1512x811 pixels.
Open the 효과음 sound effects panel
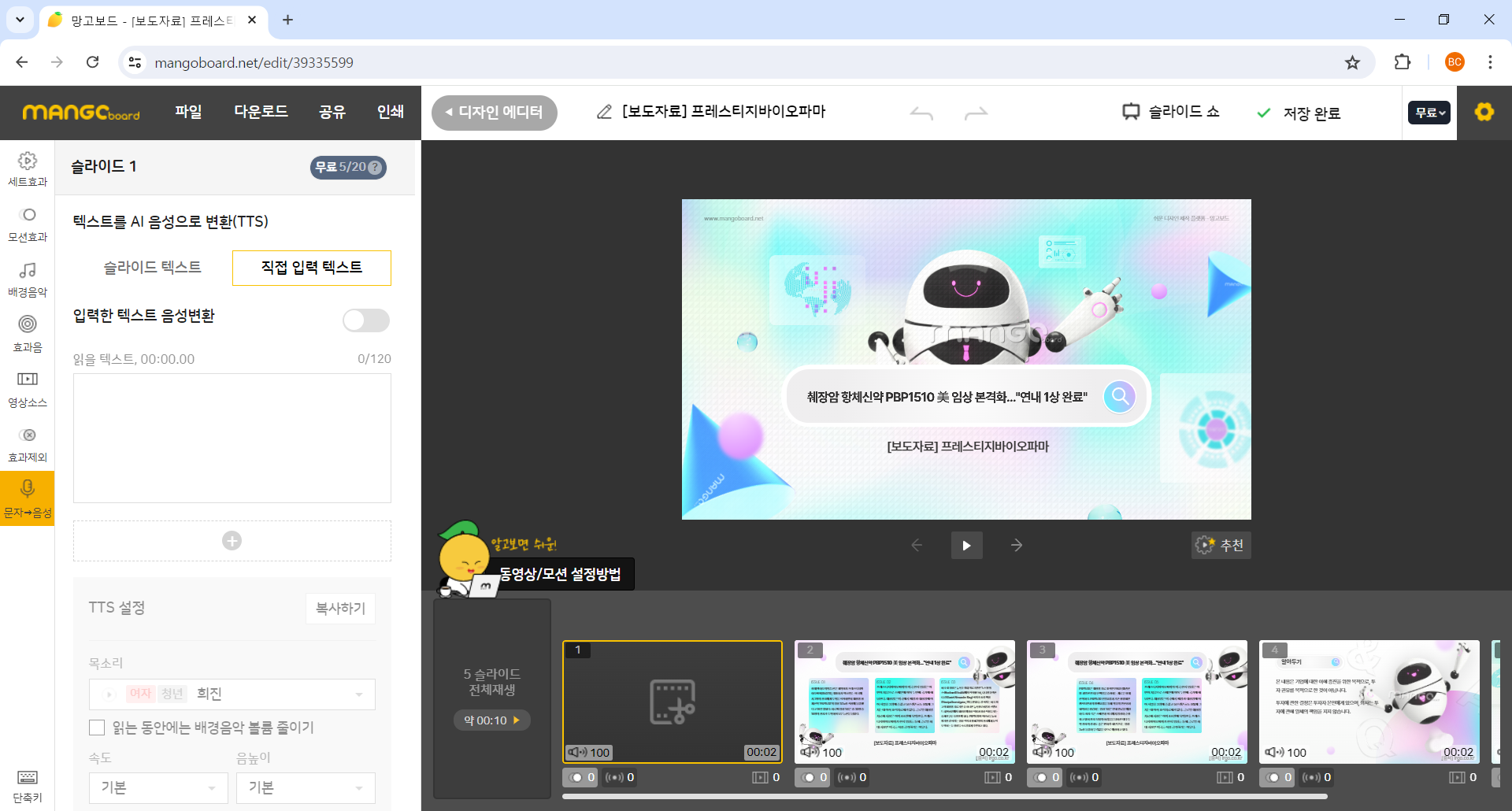point(28,335)
